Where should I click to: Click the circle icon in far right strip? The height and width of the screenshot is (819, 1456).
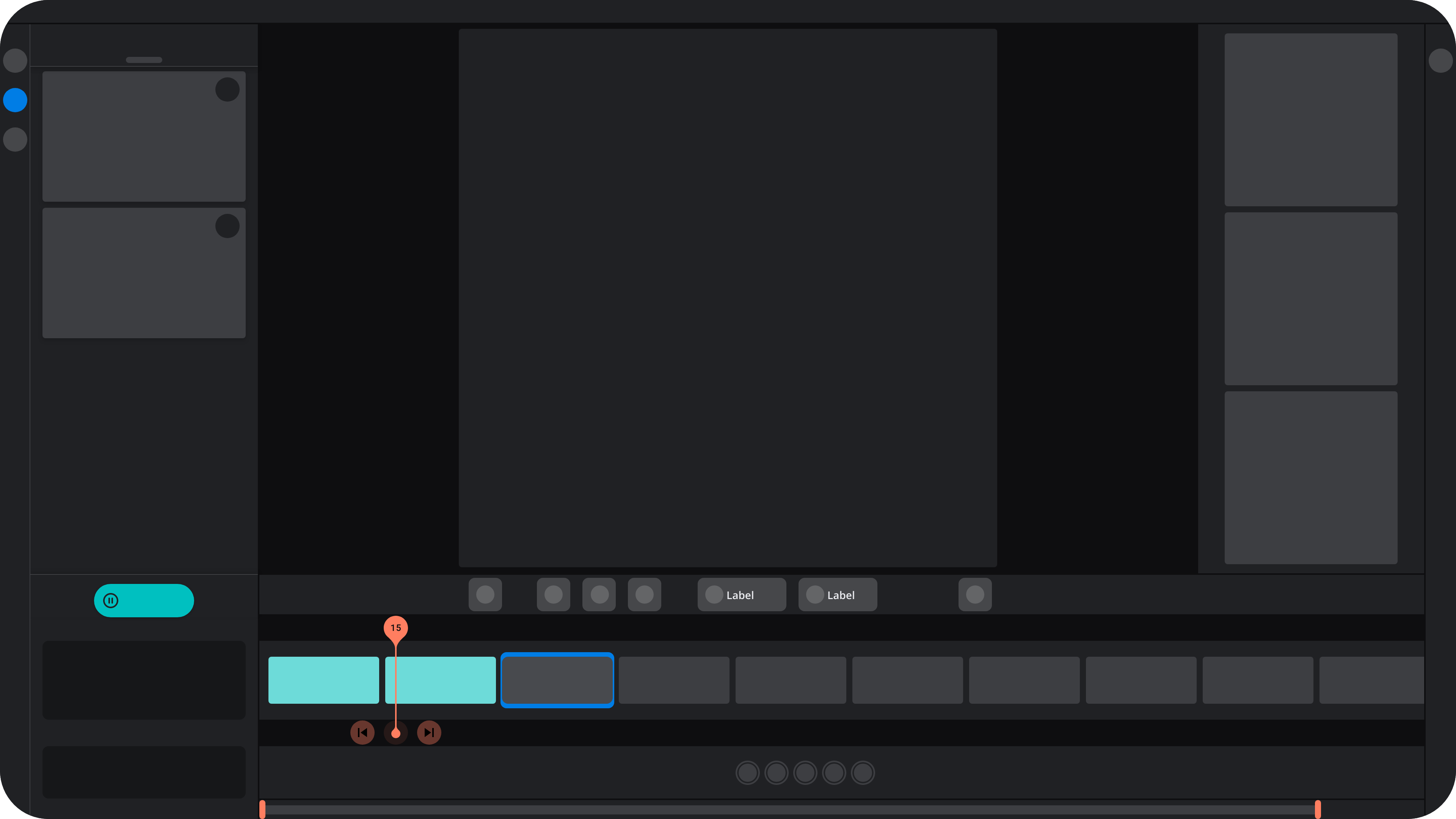1440,61
